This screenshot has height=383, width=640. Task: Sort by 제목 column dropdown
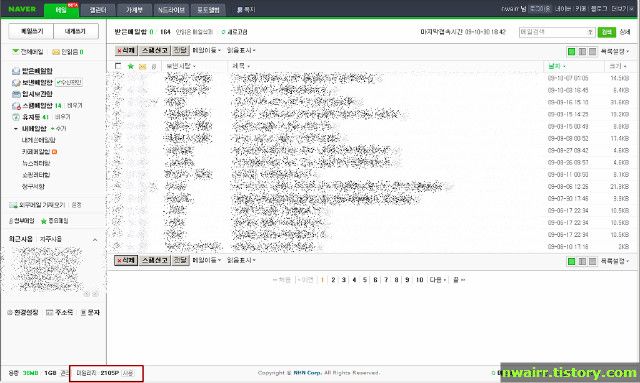click(x=241, y=66)
